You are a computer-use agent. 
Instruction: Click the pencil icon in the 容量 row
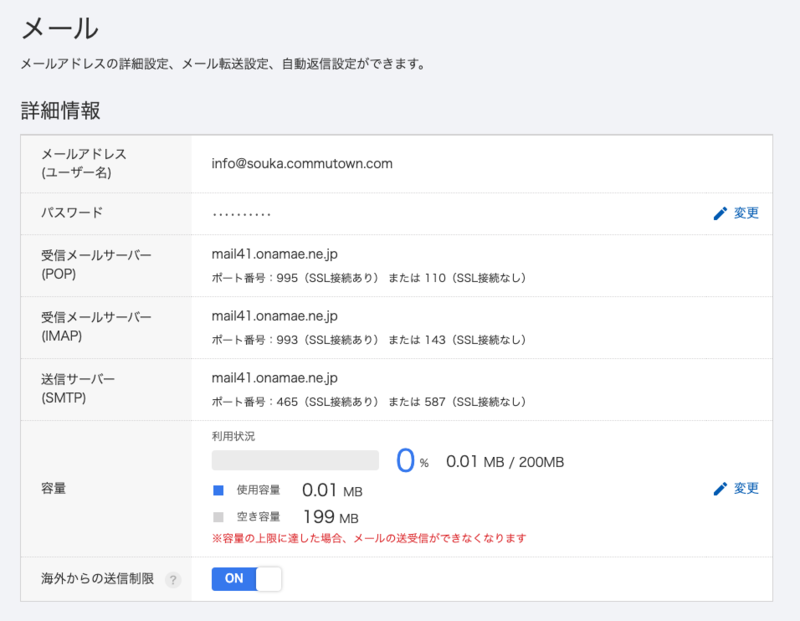click(x=720, y=489)
